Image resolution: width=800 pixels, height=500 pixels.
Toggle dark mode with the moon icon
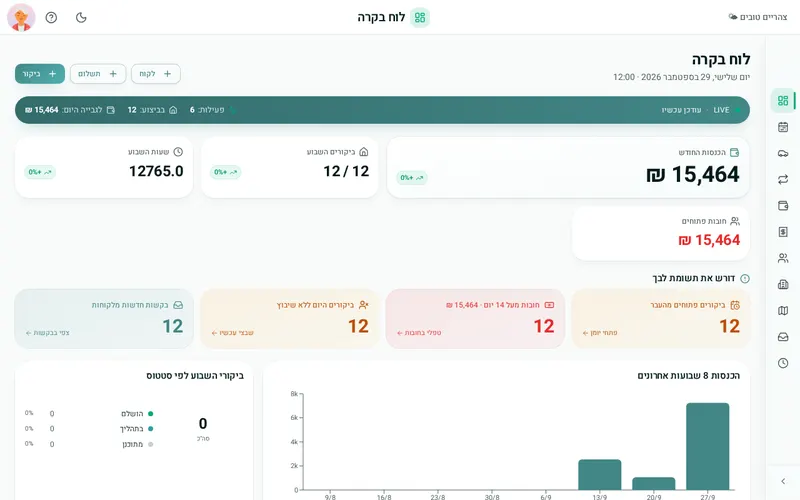tap(81, 17)
